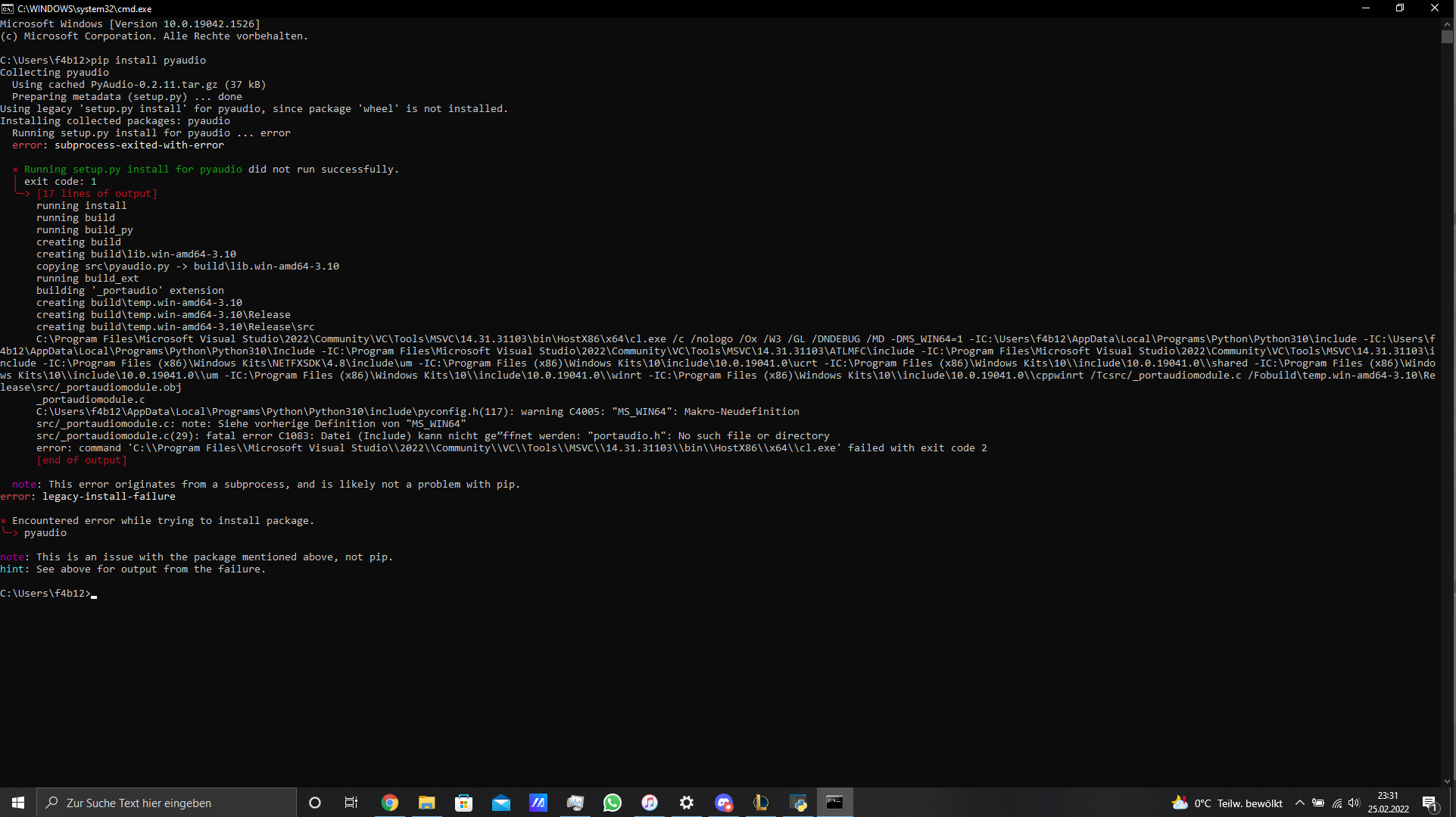Click fatal error C1083 portaudio.h line
This screenshot has width=1456, height=817.
433,435
